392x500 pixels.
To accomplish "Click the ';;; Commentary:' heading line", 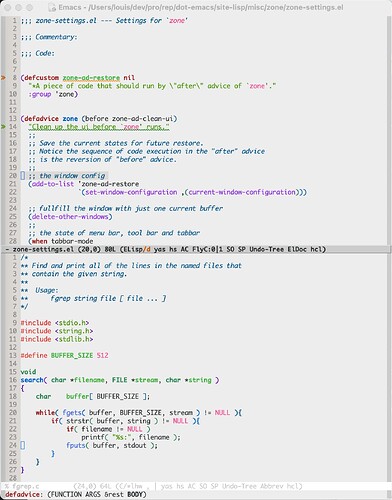I will pos(49,37).
